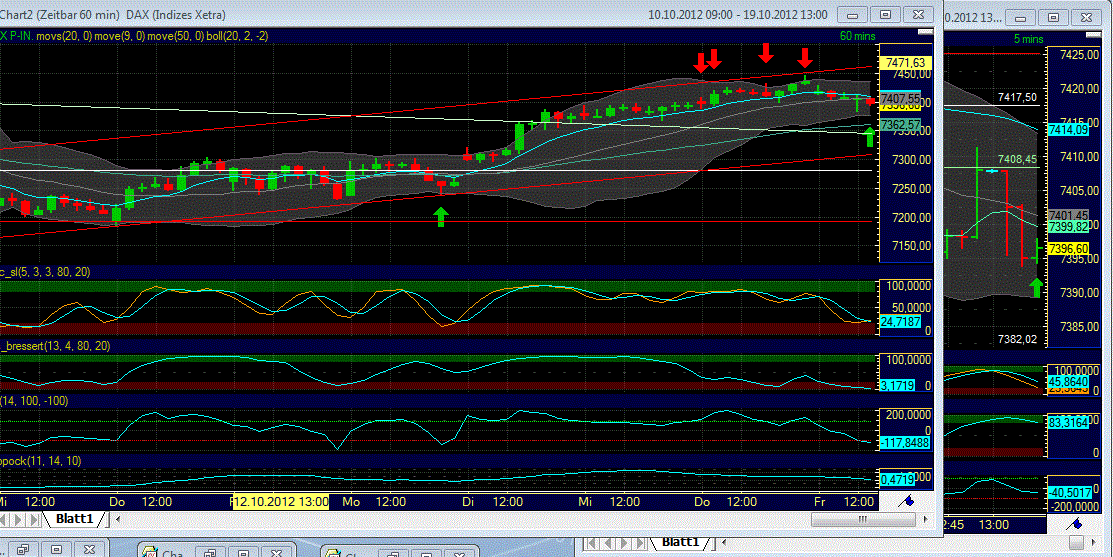Image resolution: width=1113 pixels, height=557 pixels.
Task: Click the Chart2 title bar date range text
Action: (738, 14)
